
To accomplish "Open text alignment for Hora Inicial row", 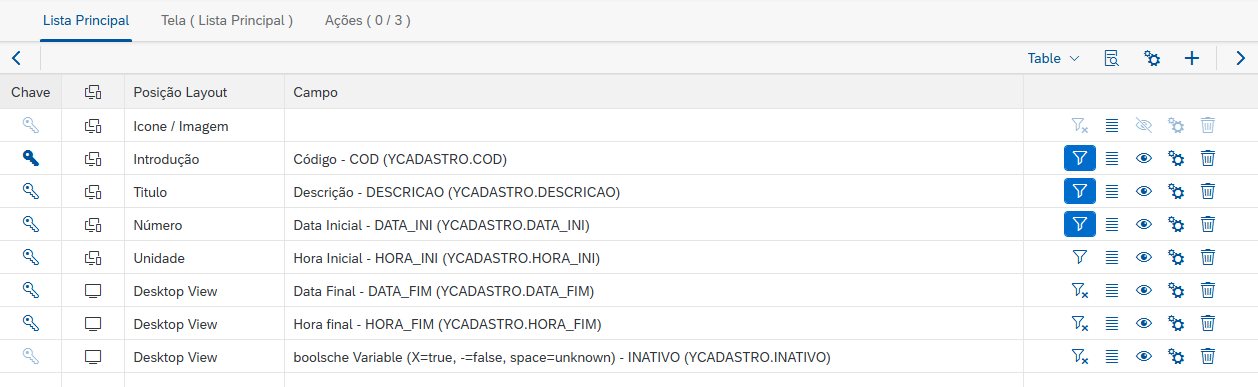I will click(1112, 257).
